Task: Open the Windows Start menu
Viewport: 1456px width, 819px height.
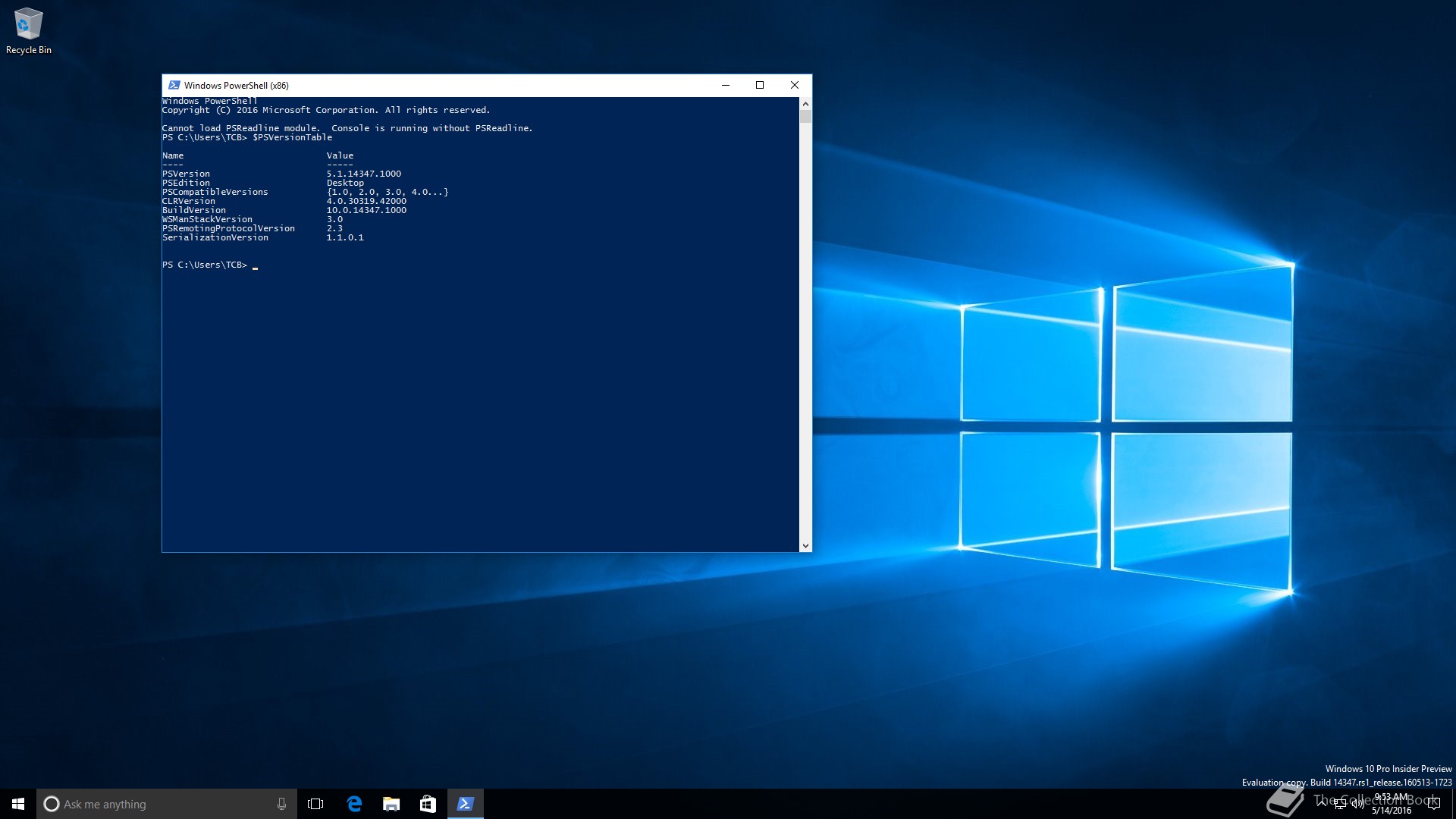Action: pyautogui.click(x=18, y=804)
